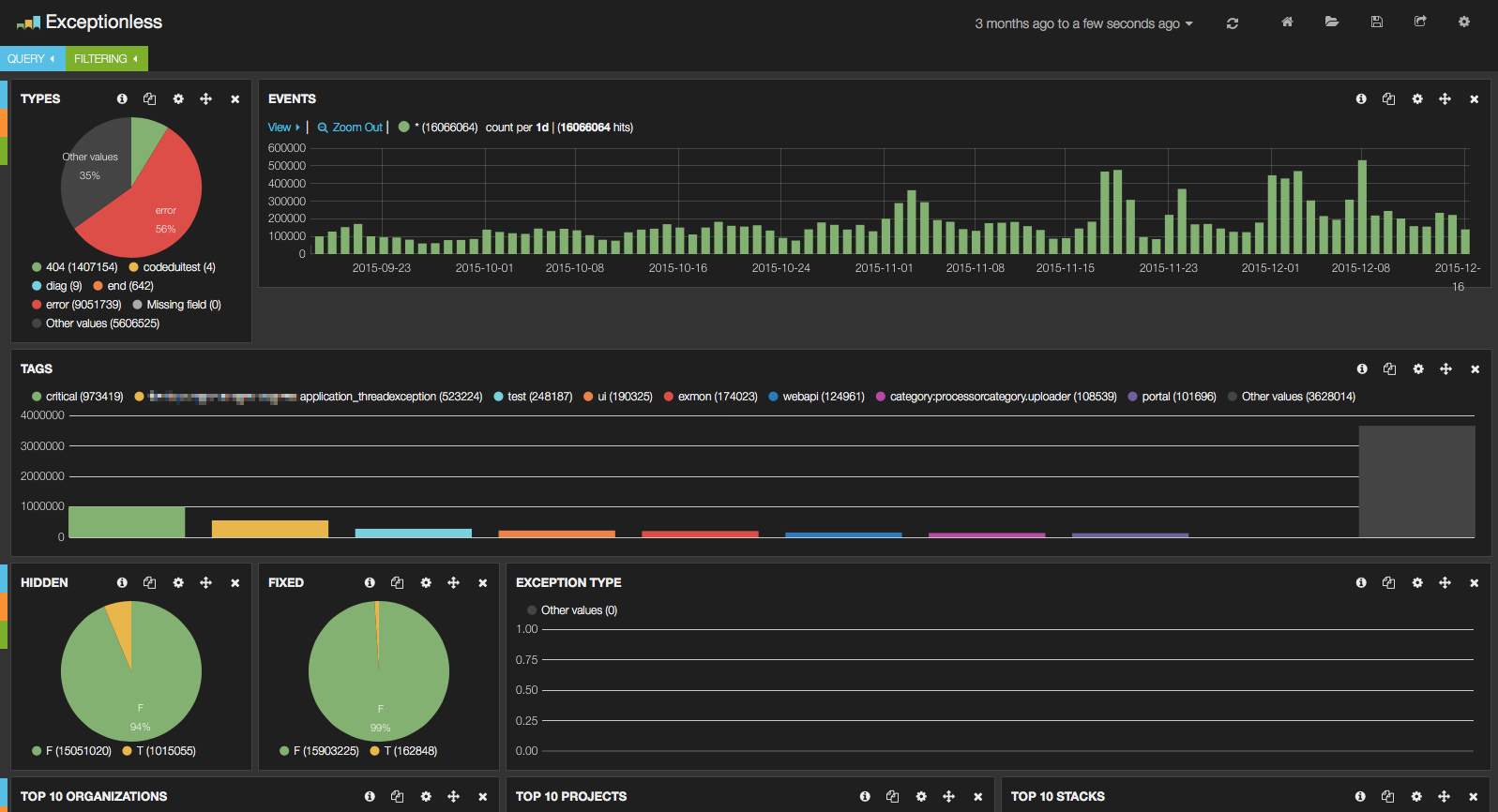This screenshot has width=1498, height=812.
Task: Open dashboard settings gear in top bar
Action: click(x=1463, y=22)
